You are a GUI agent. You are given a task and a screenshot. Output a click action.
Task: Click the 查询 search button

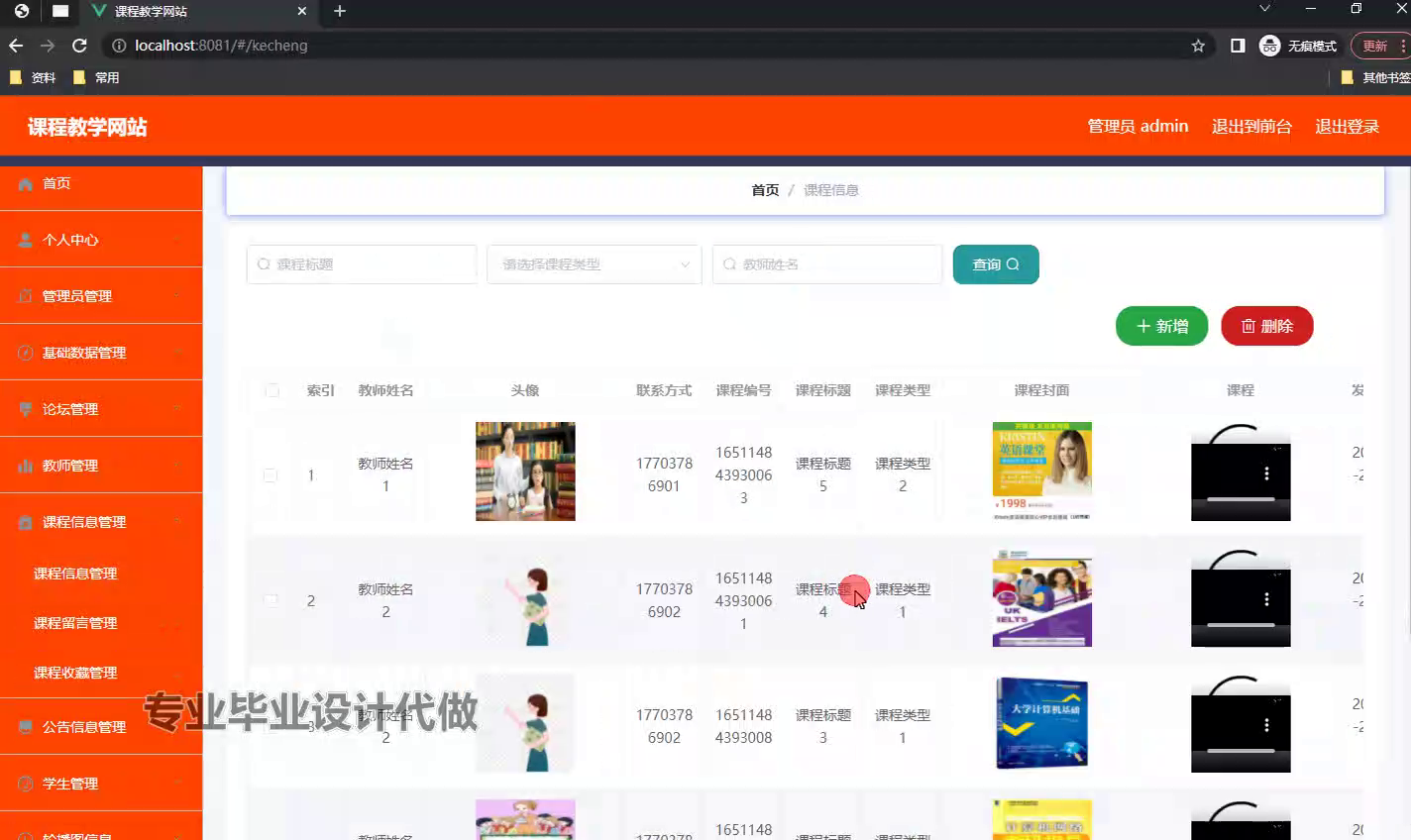pyautogui.click(x=996, y=264)
